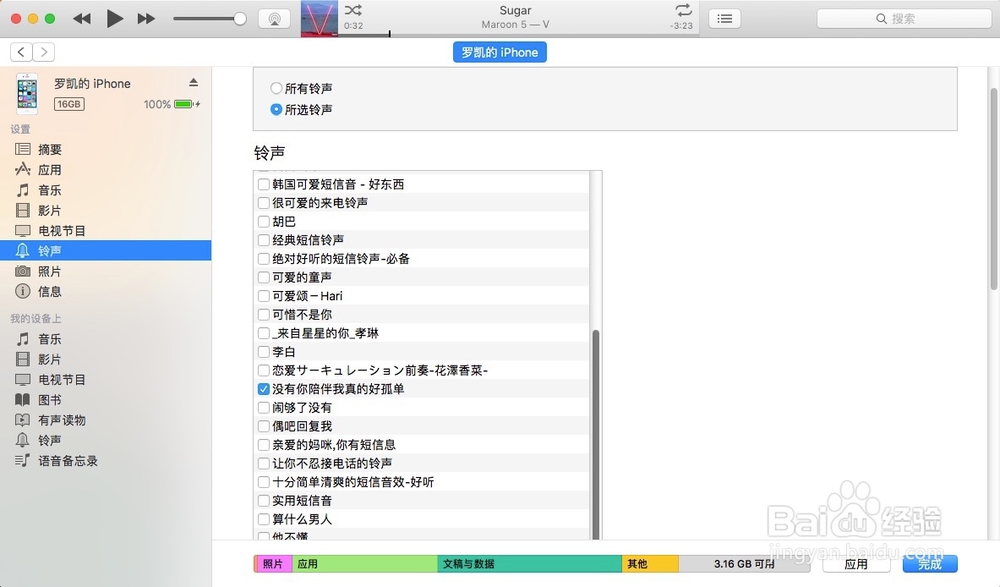The image size is (1000, 587).
Task: Click the Sugar album artwork thumbnail
Action: [319, 19]
